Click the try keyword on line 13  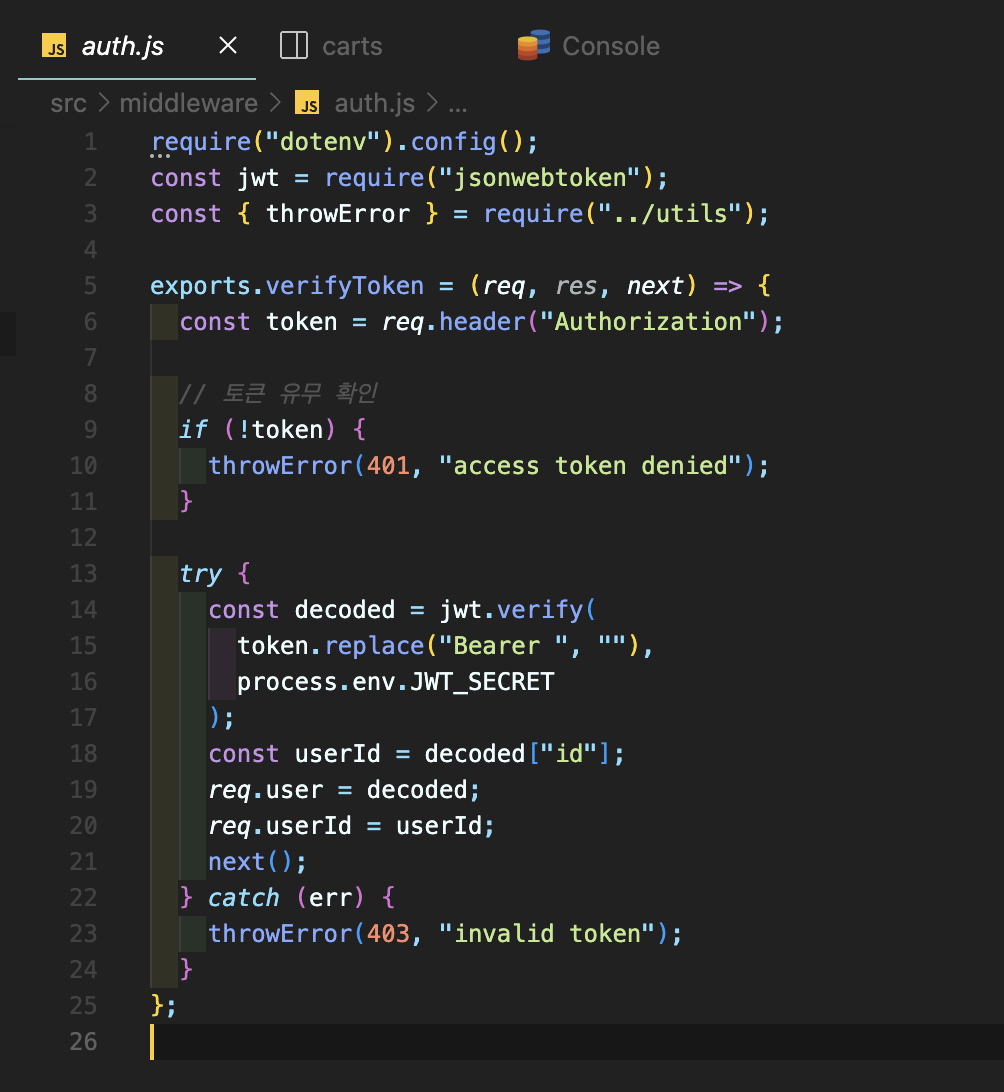pyautogui.click(x=201, y=574)
